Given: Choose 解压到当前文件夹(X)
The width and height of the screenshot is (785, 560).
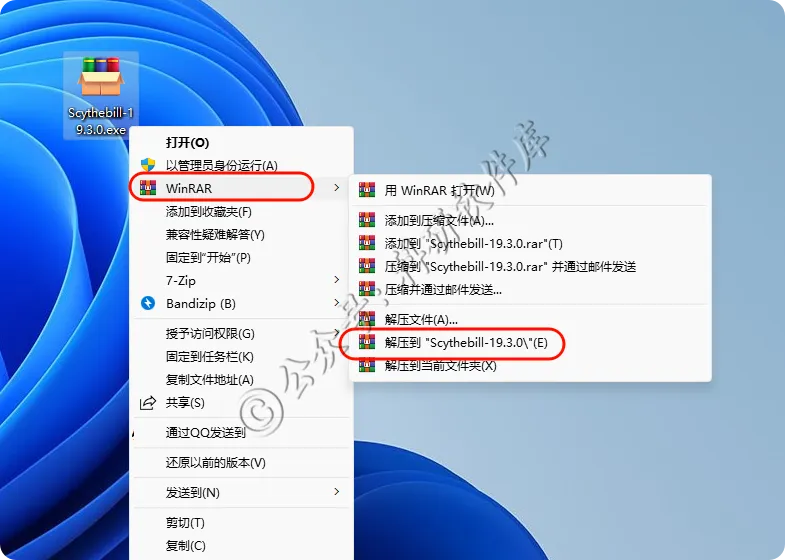Looking at the screenshot, I should [x=440, y=366].
